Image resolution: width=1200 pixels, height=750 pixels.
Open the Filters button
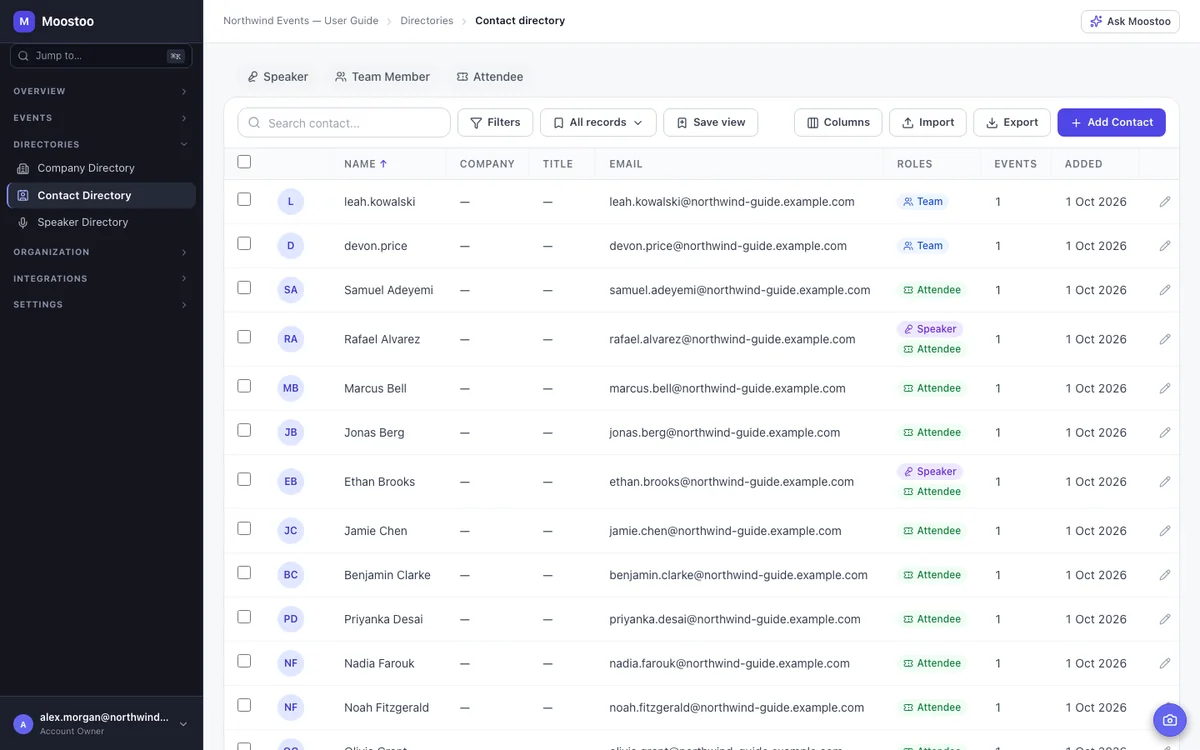pyautogui.click(x=495, y=122)
